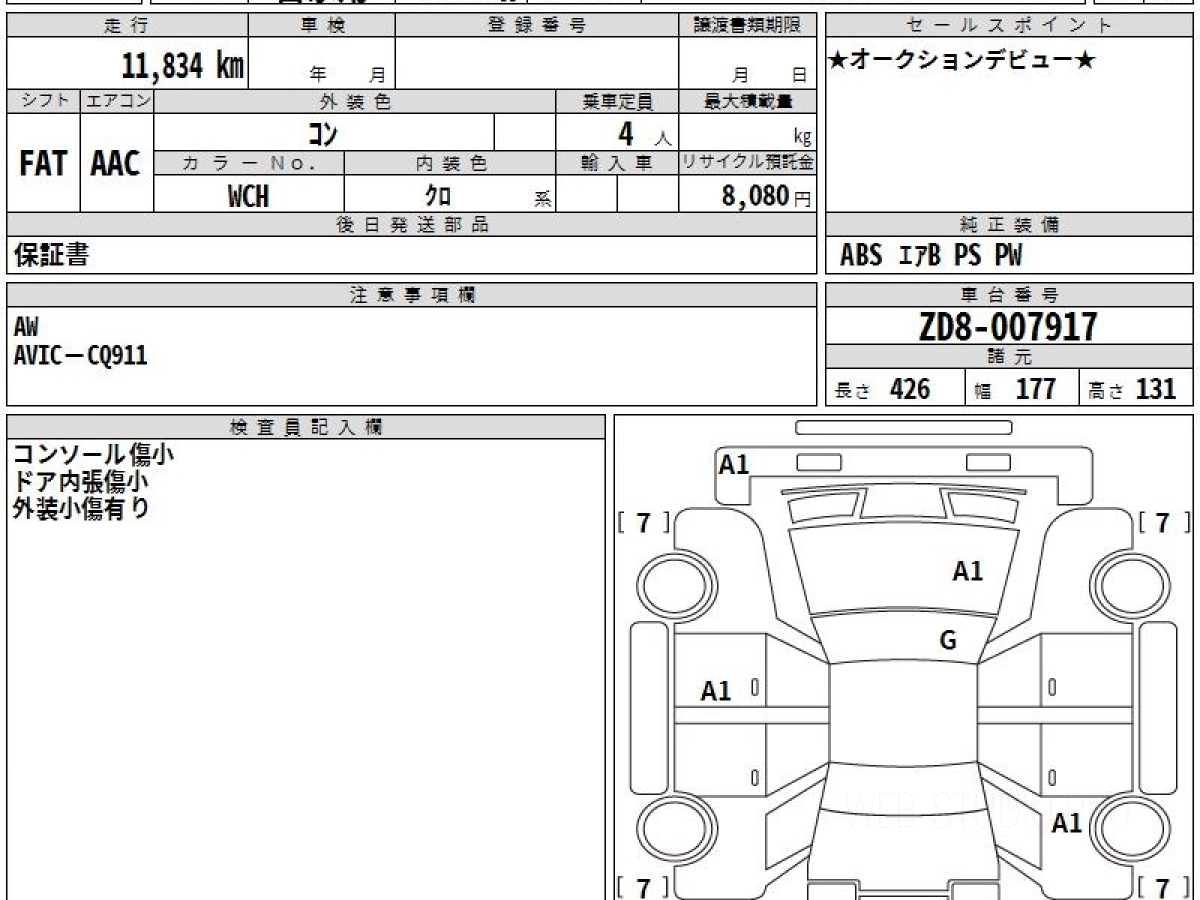Select the コンソール傷小 inspector note

[x=93, y=455]
